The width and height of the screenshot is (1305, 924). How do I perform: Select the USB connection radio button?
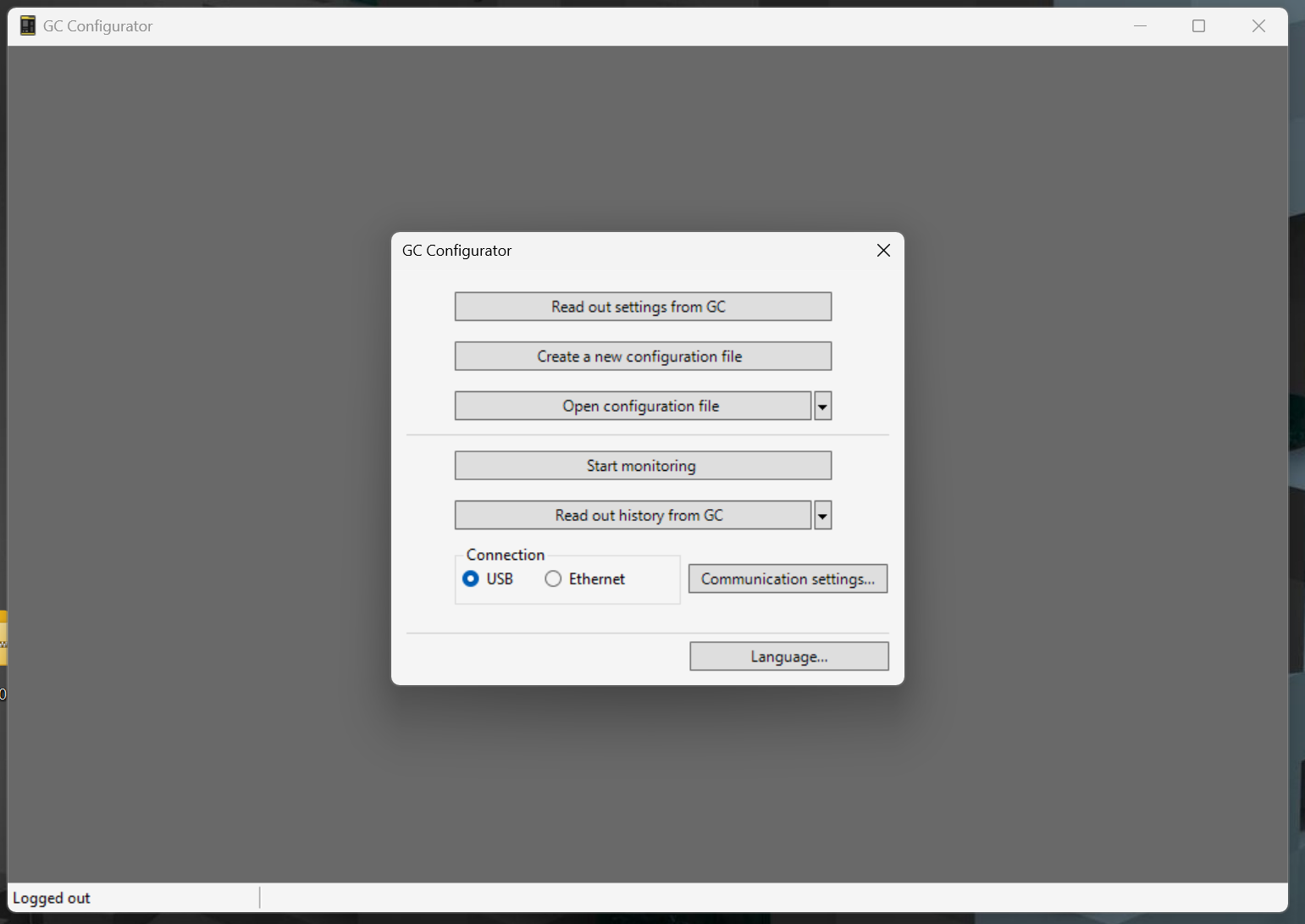point(471,579)
